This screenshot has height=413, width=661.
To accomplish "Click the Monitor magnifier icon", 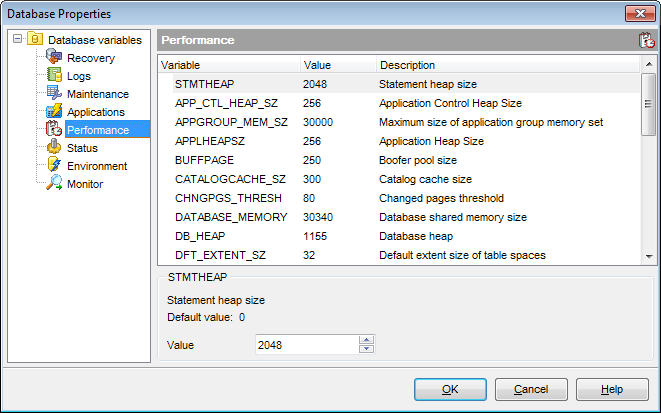I will 55,184.
